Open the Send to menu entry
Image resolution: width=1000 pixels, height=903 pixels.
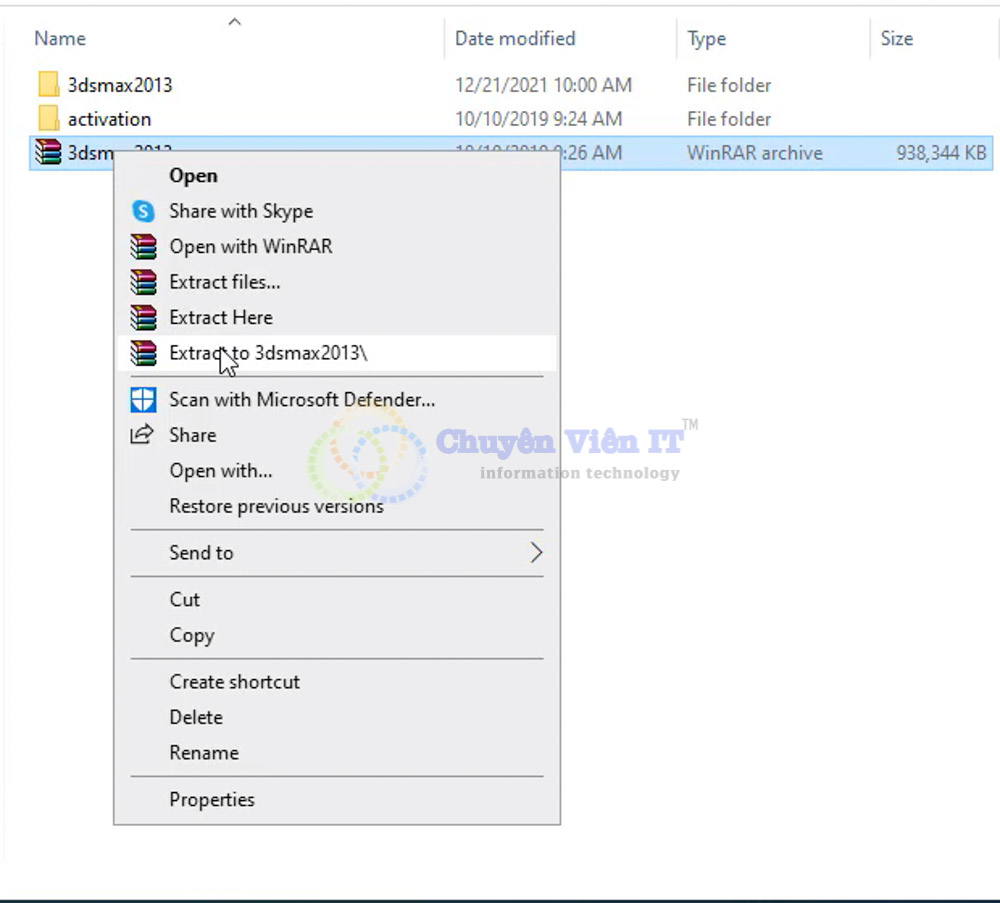(x=337, y=552)
